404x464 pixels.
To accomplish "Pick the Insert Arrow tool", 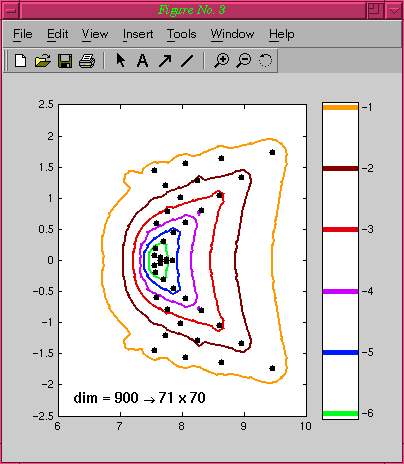I will point(165,61).
